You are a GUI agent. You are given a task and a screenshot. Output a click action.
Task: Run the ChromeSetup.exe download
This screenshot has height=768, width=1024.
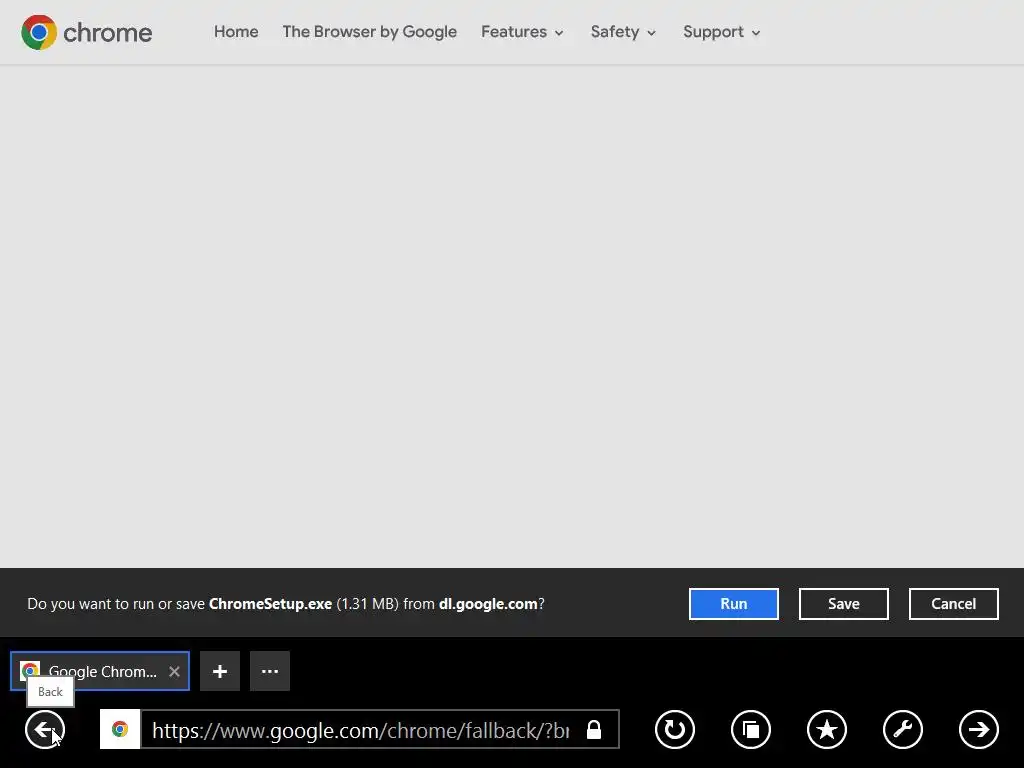(x=733, y=604)
